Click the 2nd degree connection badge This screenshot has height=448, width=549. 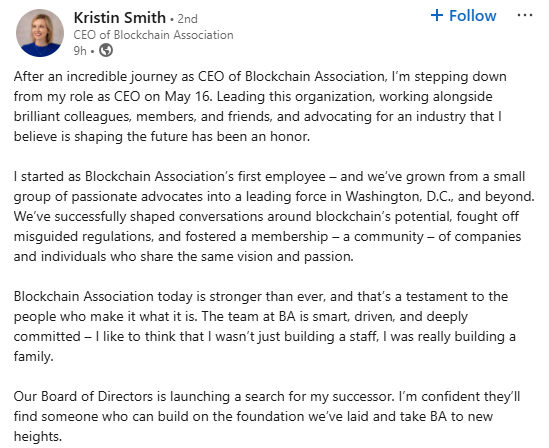click(187, 19)
